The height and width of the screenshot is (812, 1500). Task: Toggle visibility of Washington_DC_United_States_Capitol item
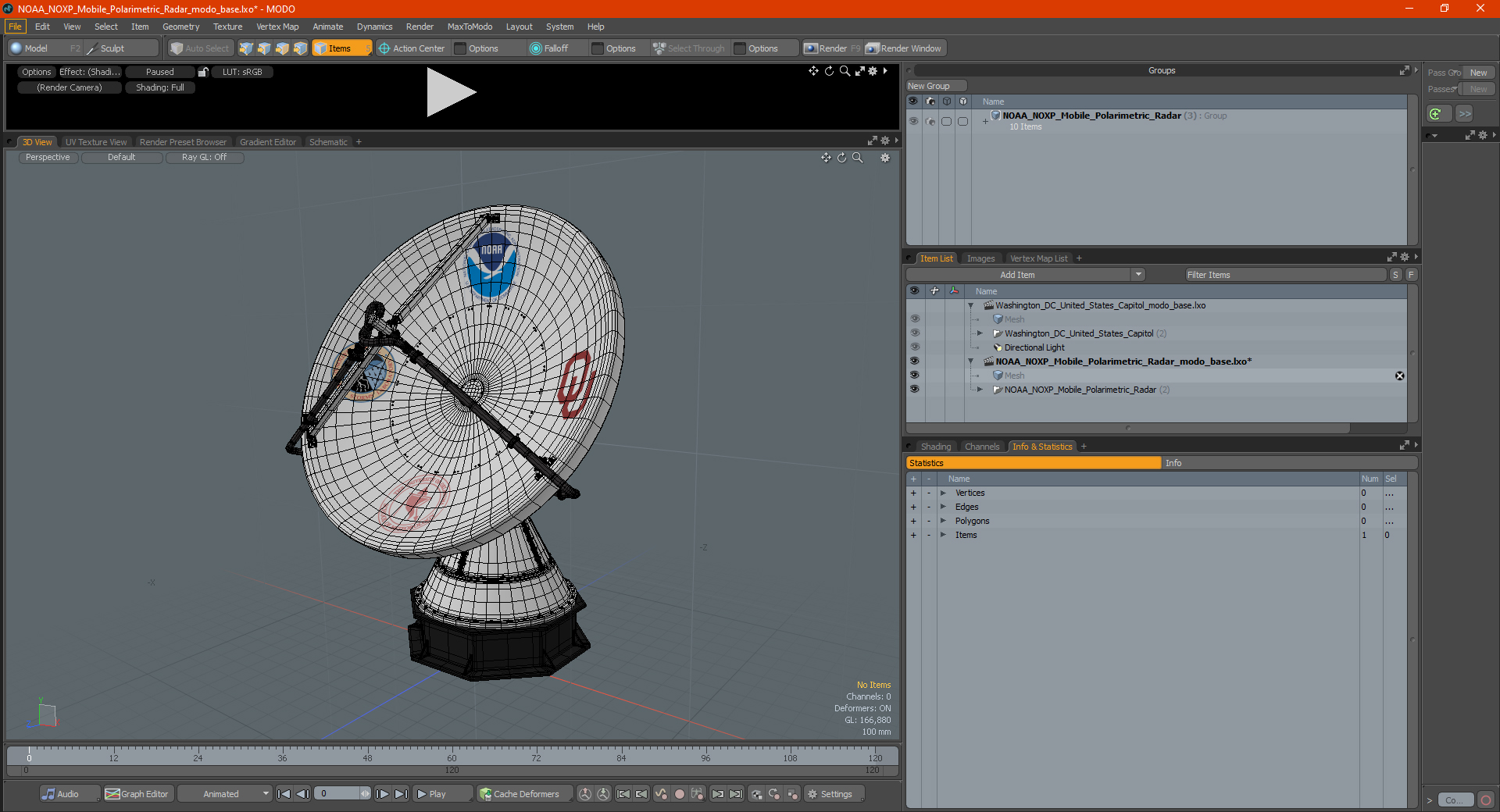[x=914, y=333]
